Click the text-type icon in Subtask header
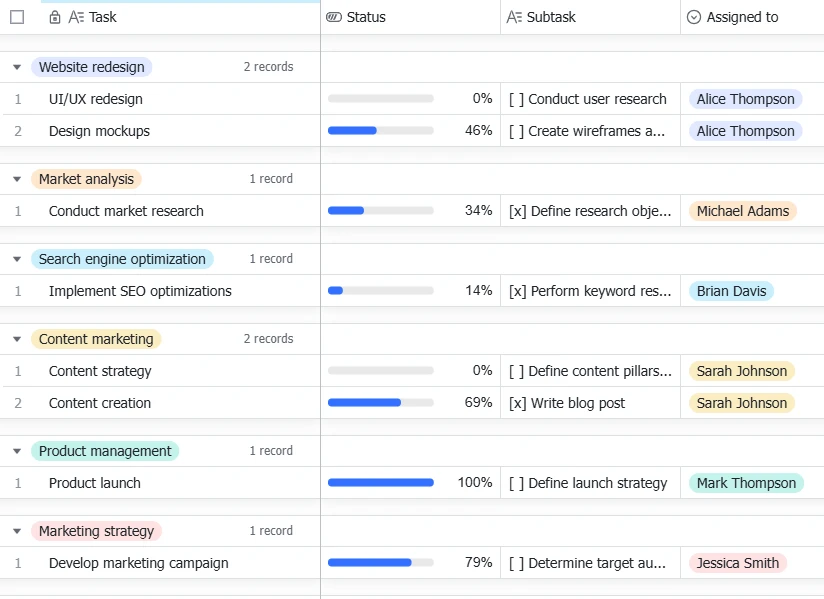The image size is (824, 599). 514,17
